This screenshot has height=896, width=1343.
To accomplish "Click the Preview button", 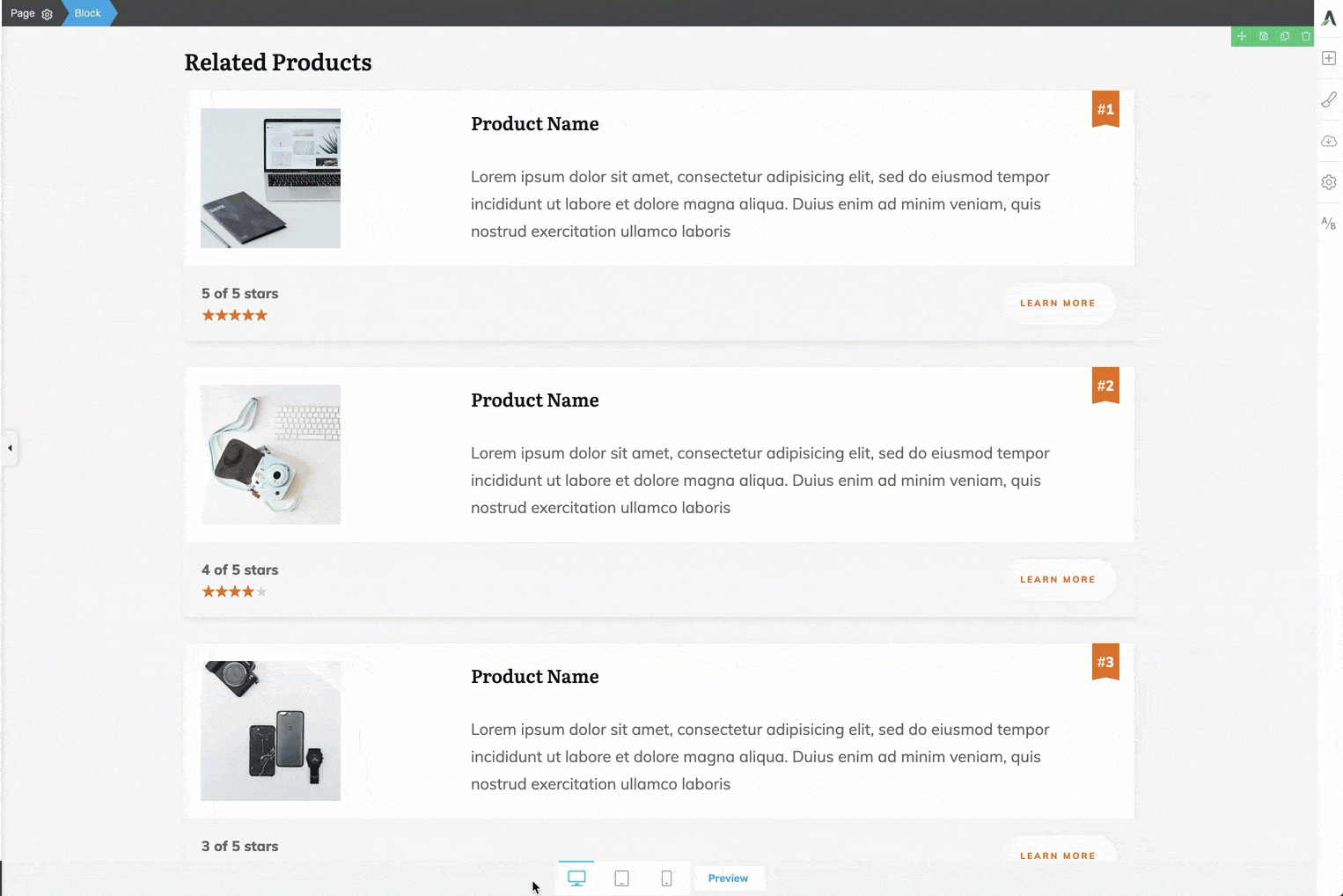I will (x=728, y=878).
